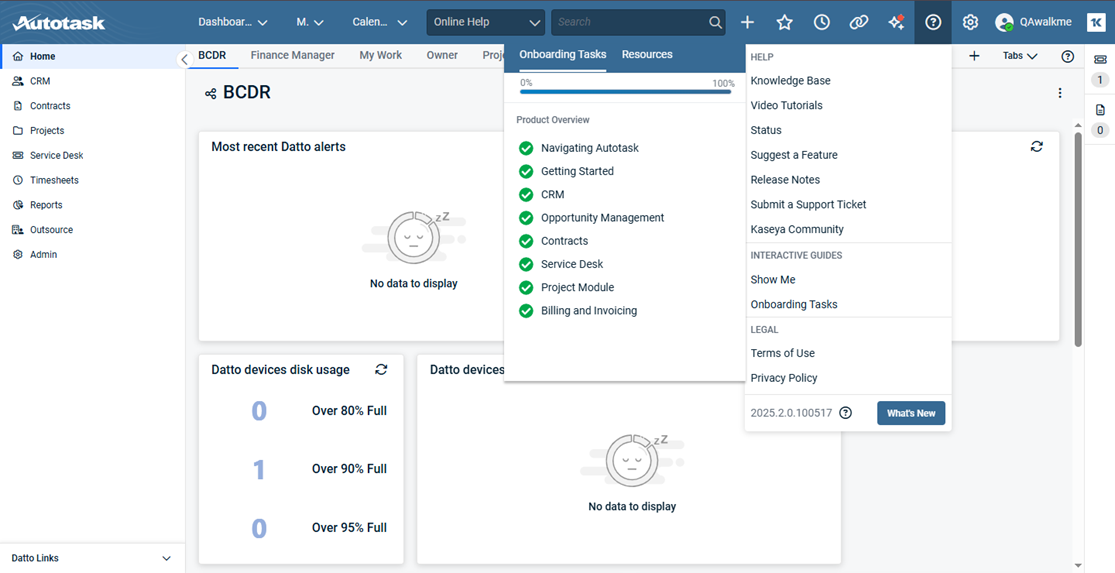
Task: Open Show Me interactive guide
Action: tap(773, 280)
